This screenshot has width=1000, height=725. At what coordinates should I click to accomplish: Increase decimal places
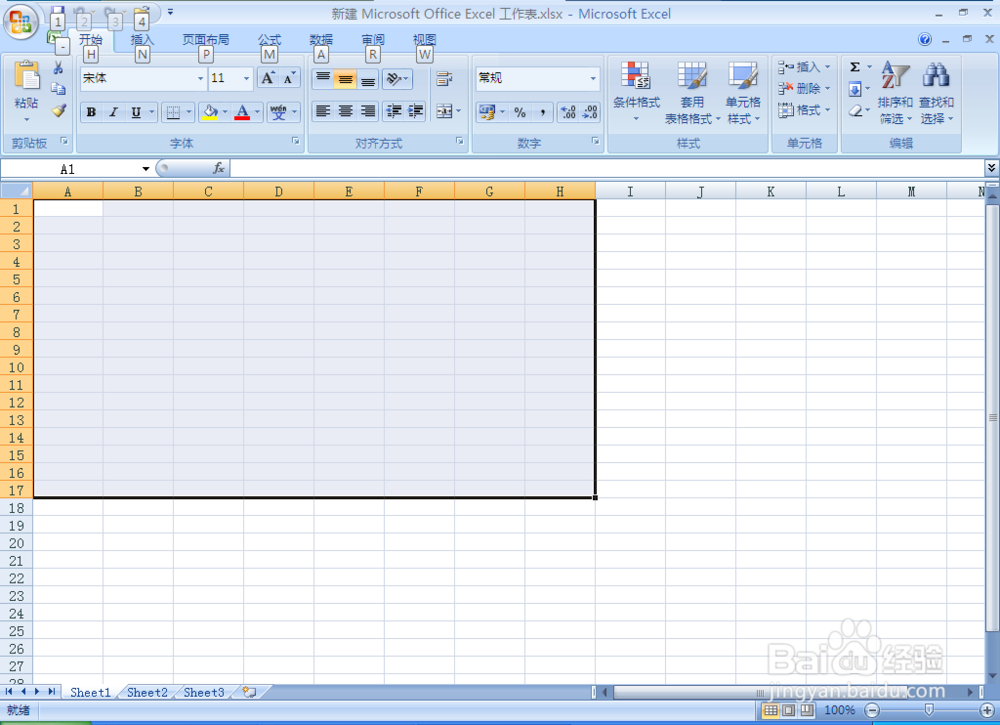pos(568,112)
